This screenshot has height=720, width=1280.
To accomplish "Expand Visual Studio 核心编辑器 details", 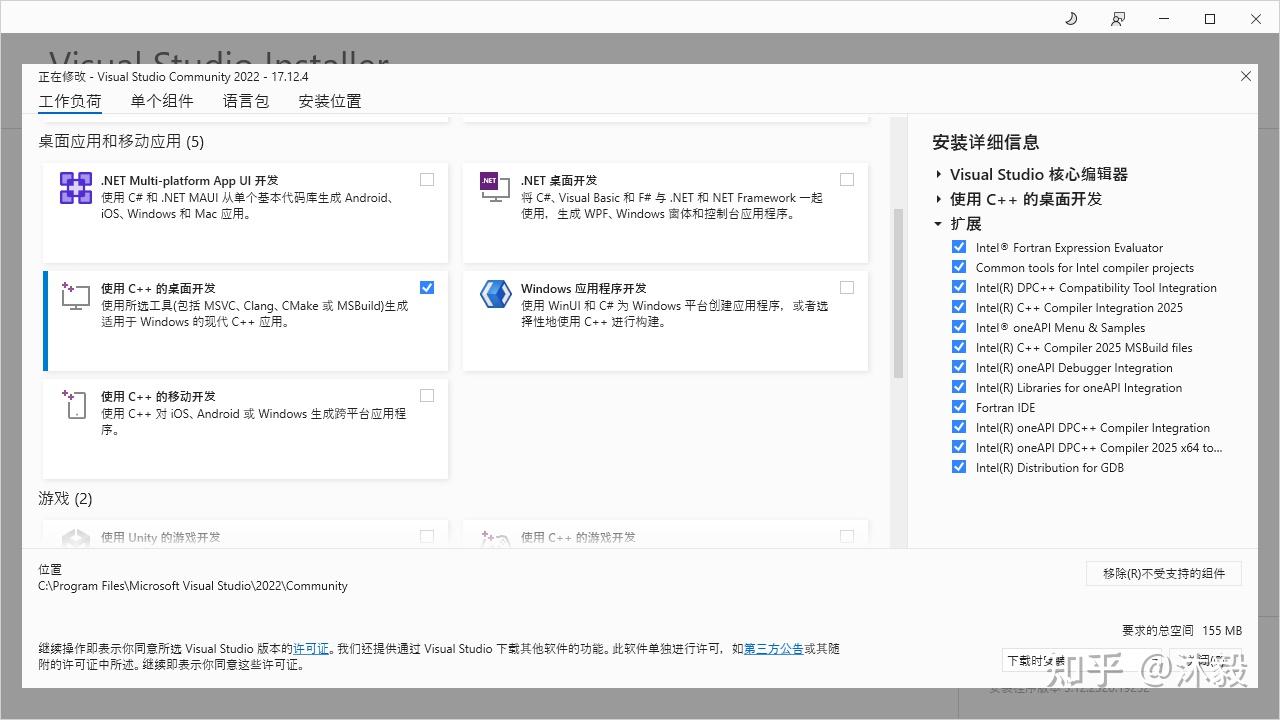I will coord(938,173).
